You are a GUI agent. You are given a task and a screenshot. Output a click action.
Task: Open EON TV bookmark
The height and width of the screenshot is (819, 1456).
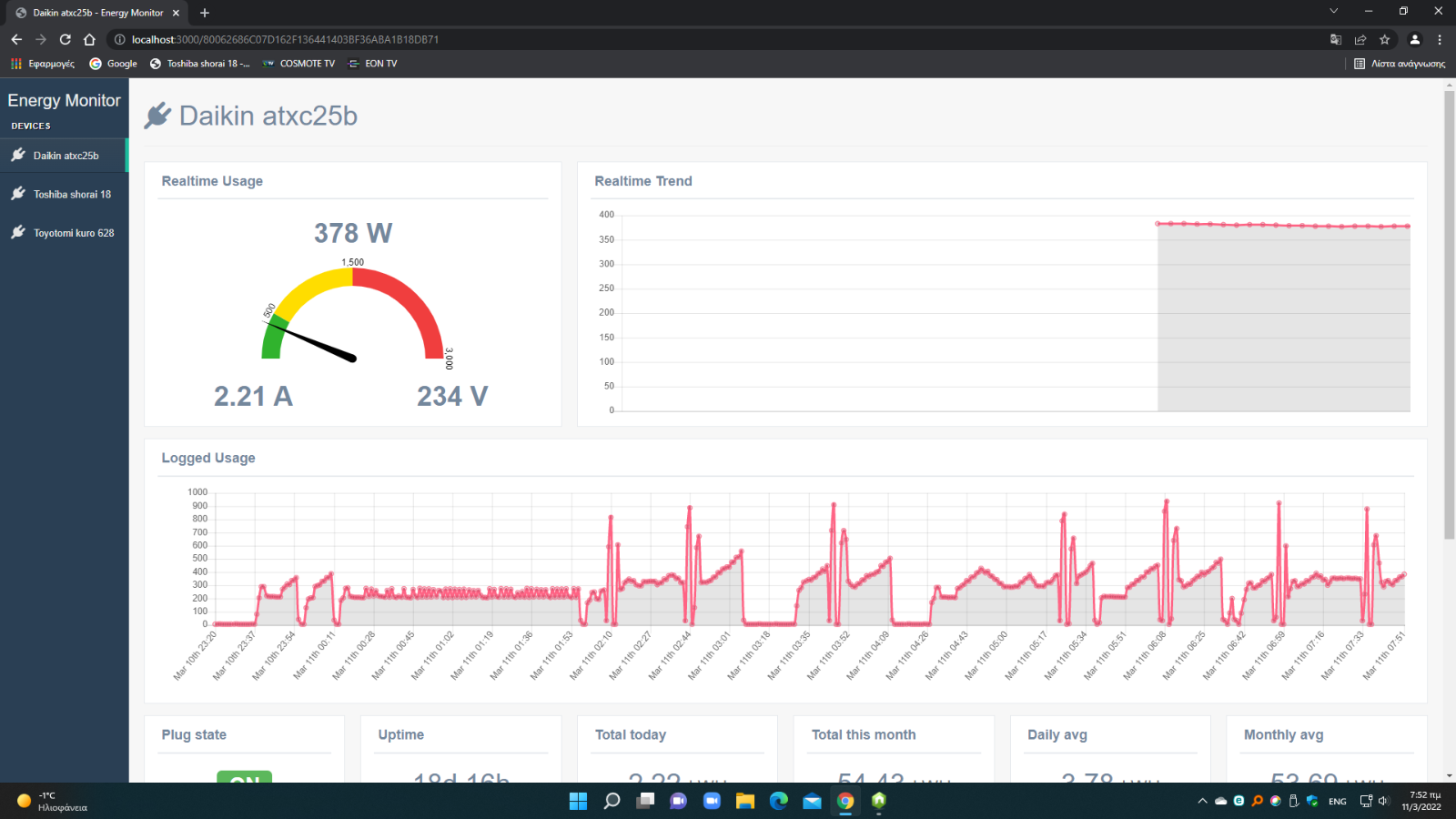click(x=373, y=64)
